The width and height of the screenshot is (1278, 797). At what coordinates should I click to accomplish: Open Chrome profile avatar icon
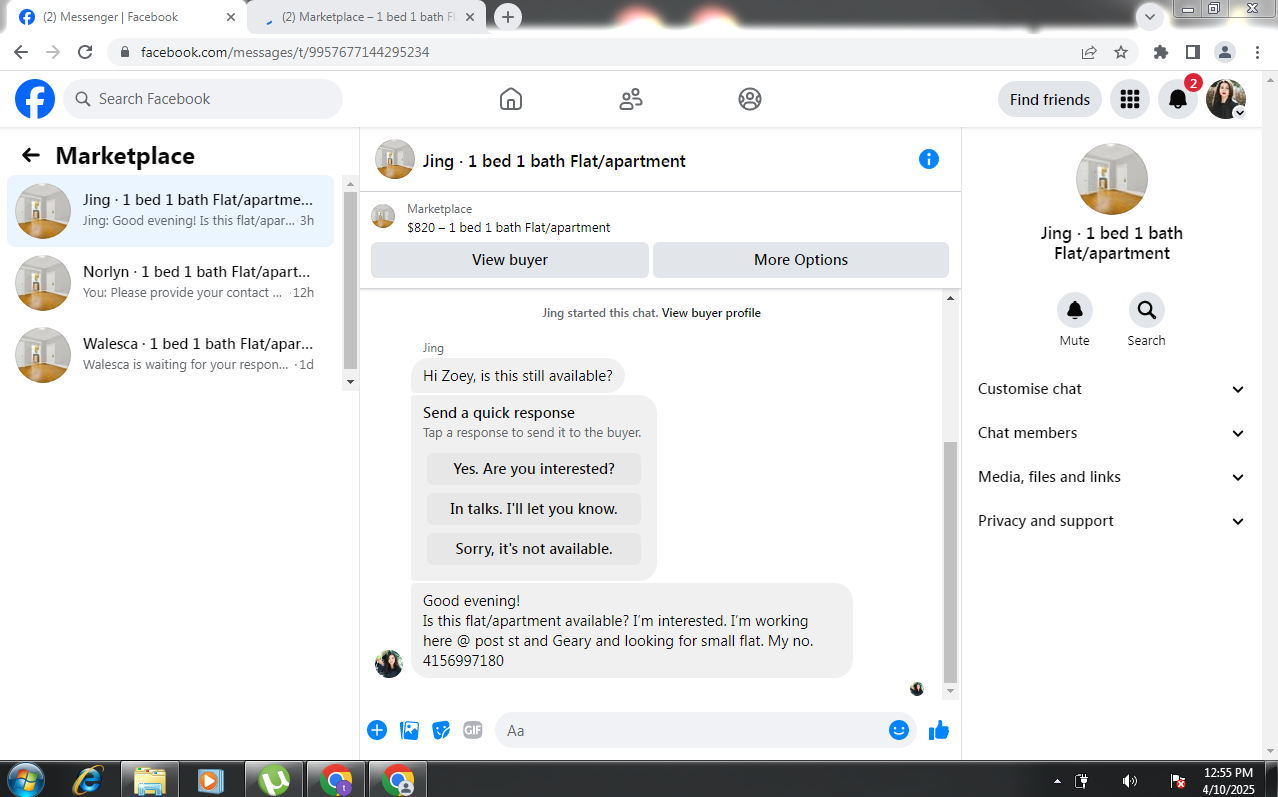pyautogui.click(x=1225, y=52)
